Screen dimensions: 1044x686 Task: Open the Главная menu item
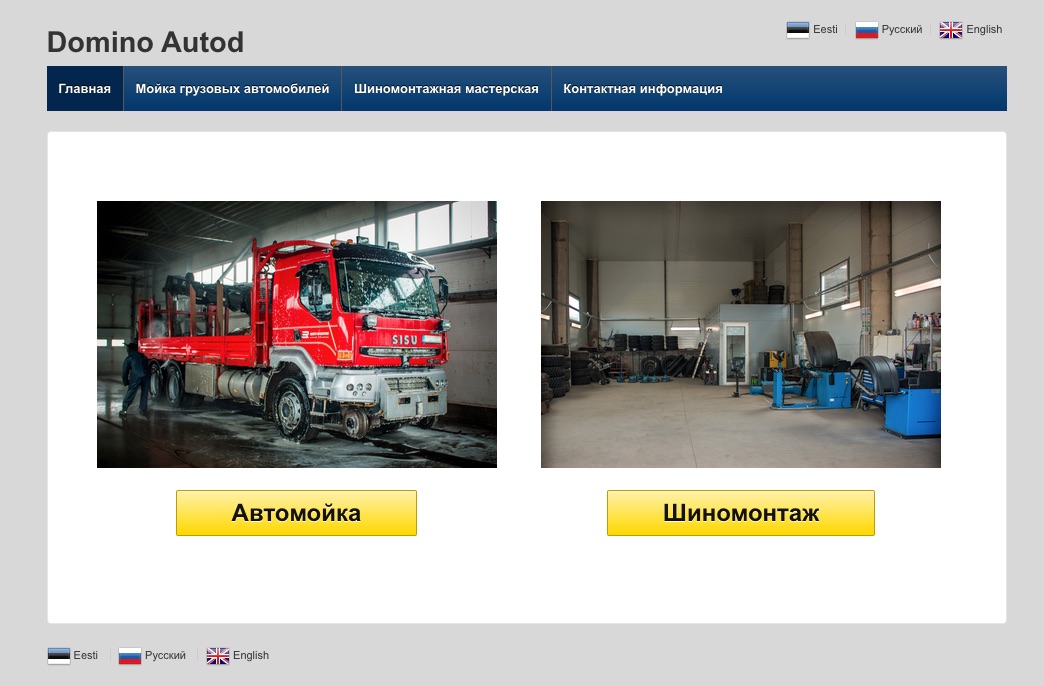tap(85, 89)
